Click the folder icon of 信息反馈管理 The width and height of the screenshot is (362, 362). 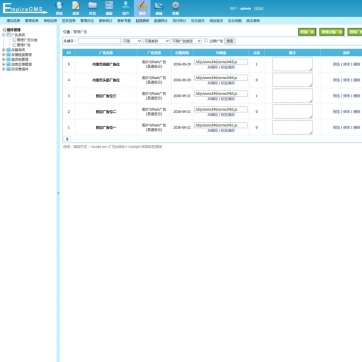point(9,64)
